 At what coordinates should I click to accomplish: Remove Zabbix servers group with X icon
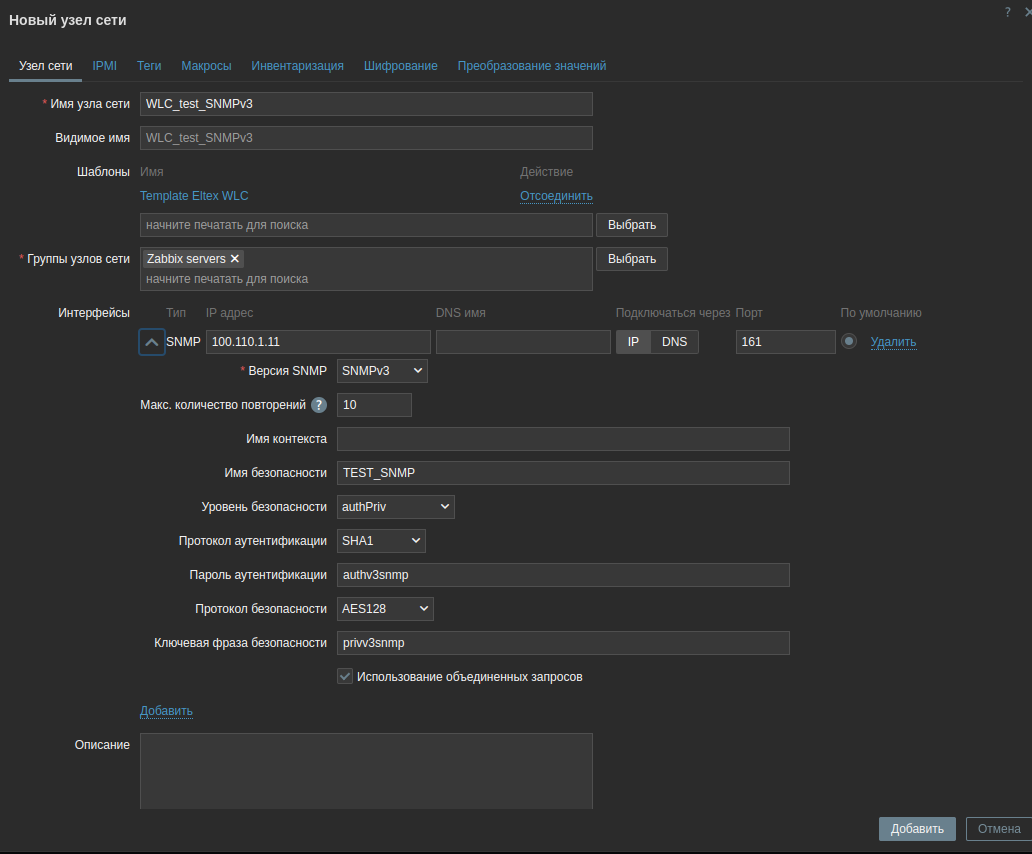pyautogui.click(x=235, y=259)
